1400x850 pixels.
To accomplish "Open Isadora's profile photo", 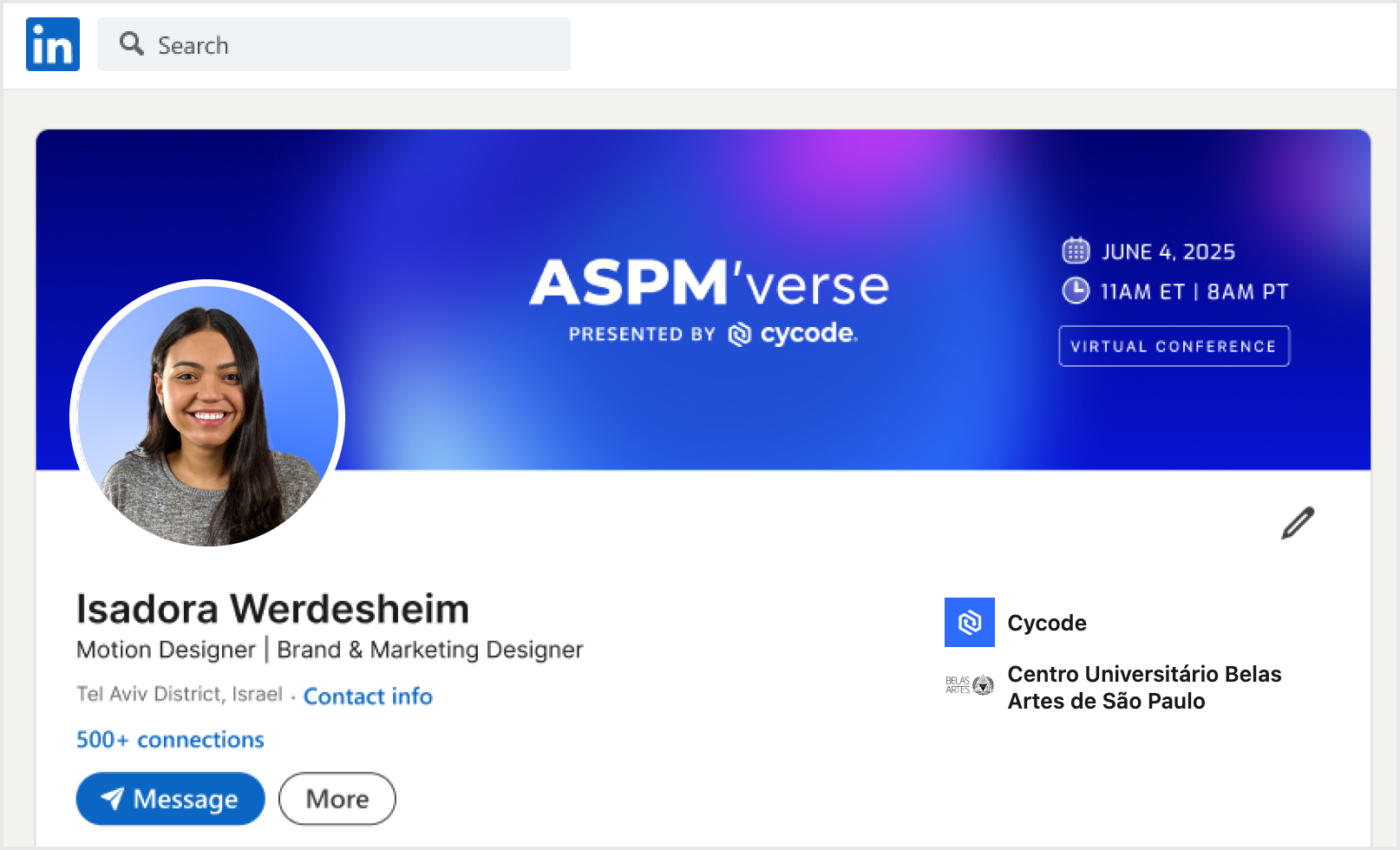I will 207,417.
